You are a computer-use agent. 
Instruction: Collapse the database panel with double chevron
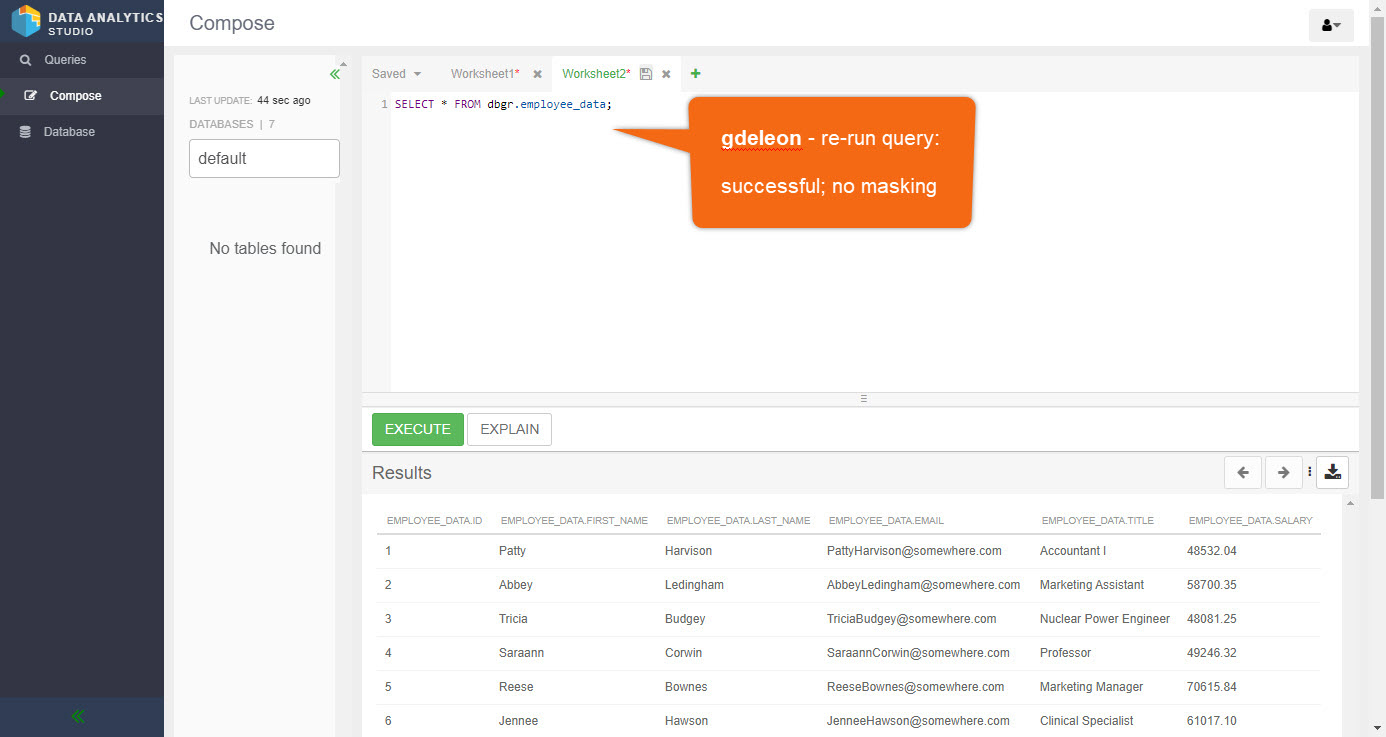click(335, 74)
